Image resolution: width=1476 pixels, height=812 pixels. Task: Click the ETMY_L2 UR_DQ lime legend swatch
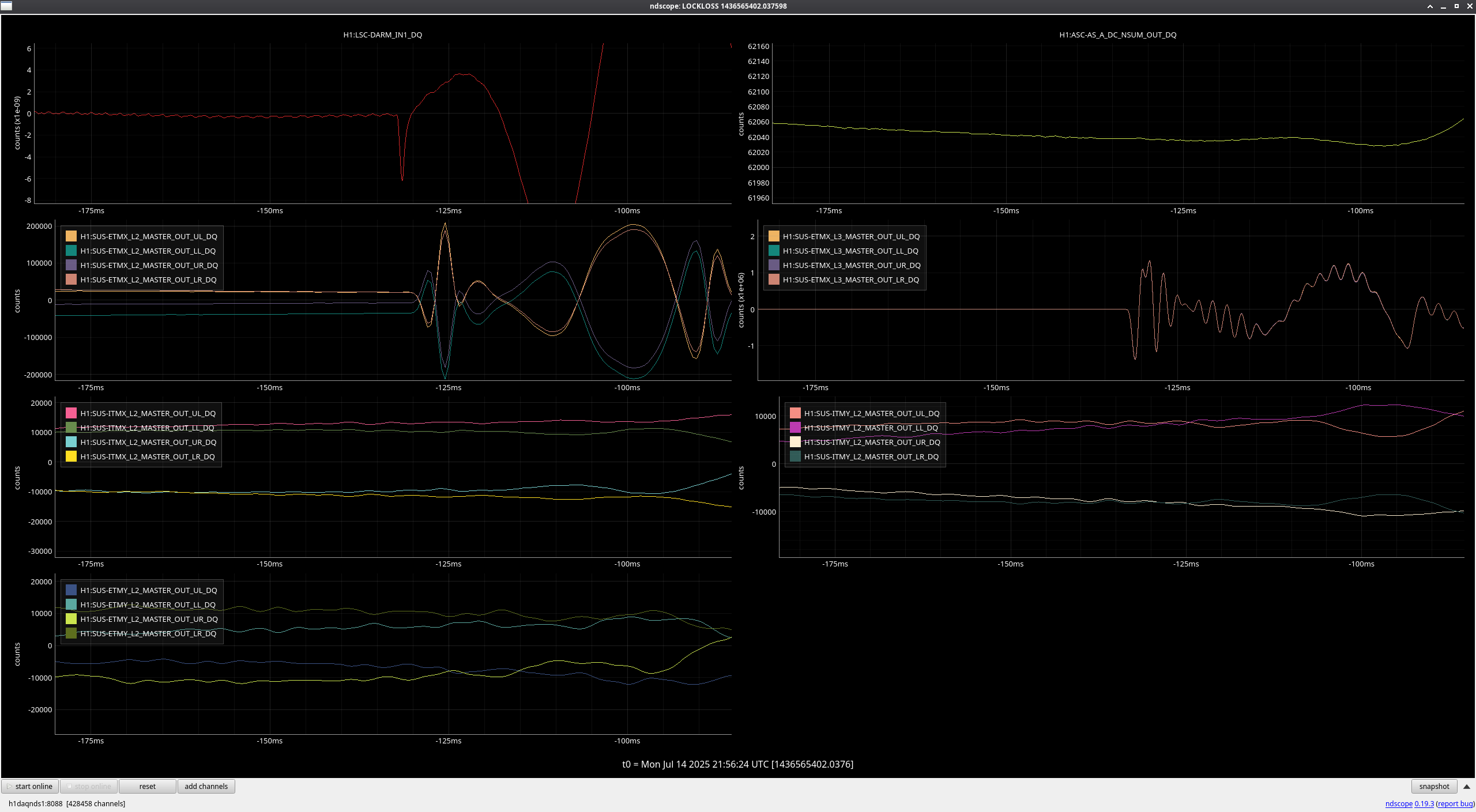click(x=71, y=619)
